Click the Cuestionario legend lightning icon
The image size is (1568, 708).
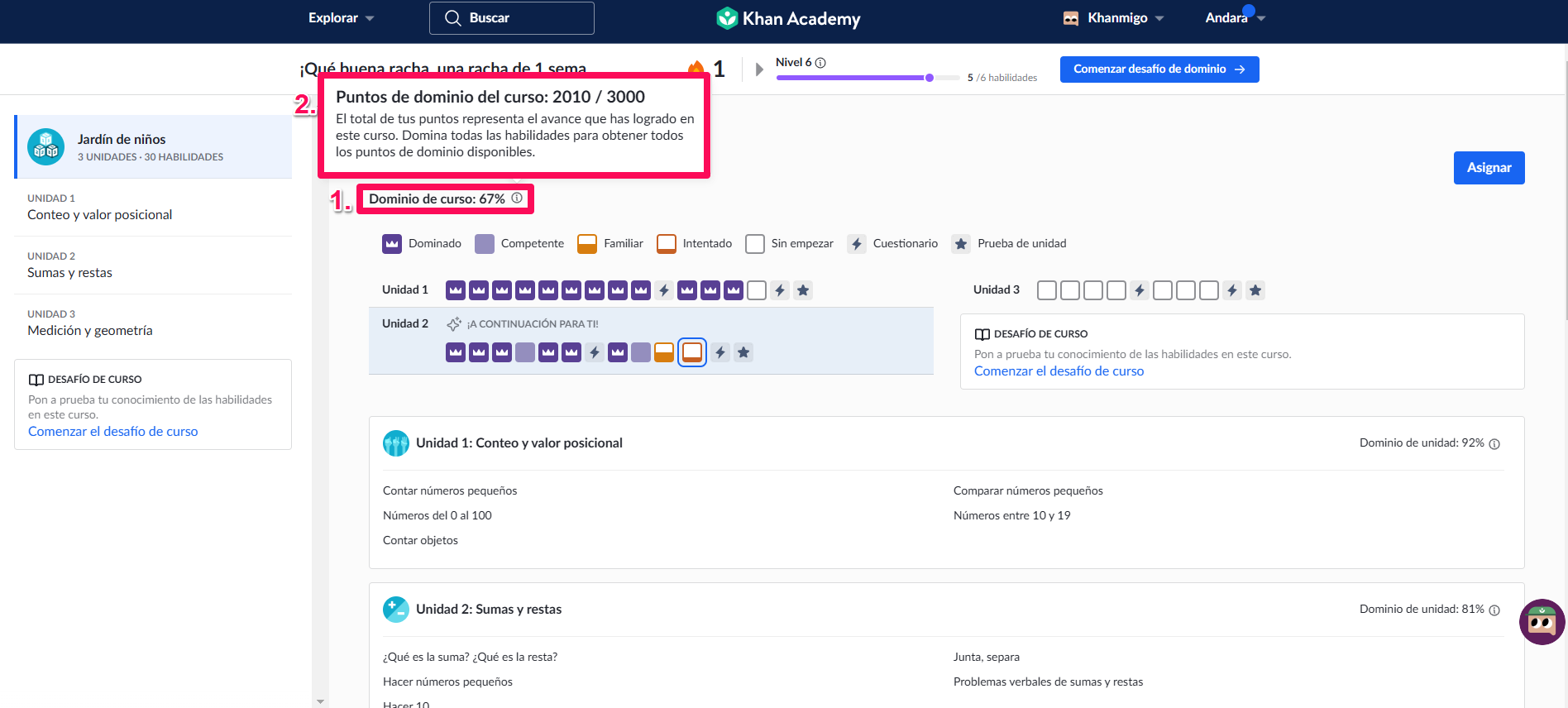point(857,244)
